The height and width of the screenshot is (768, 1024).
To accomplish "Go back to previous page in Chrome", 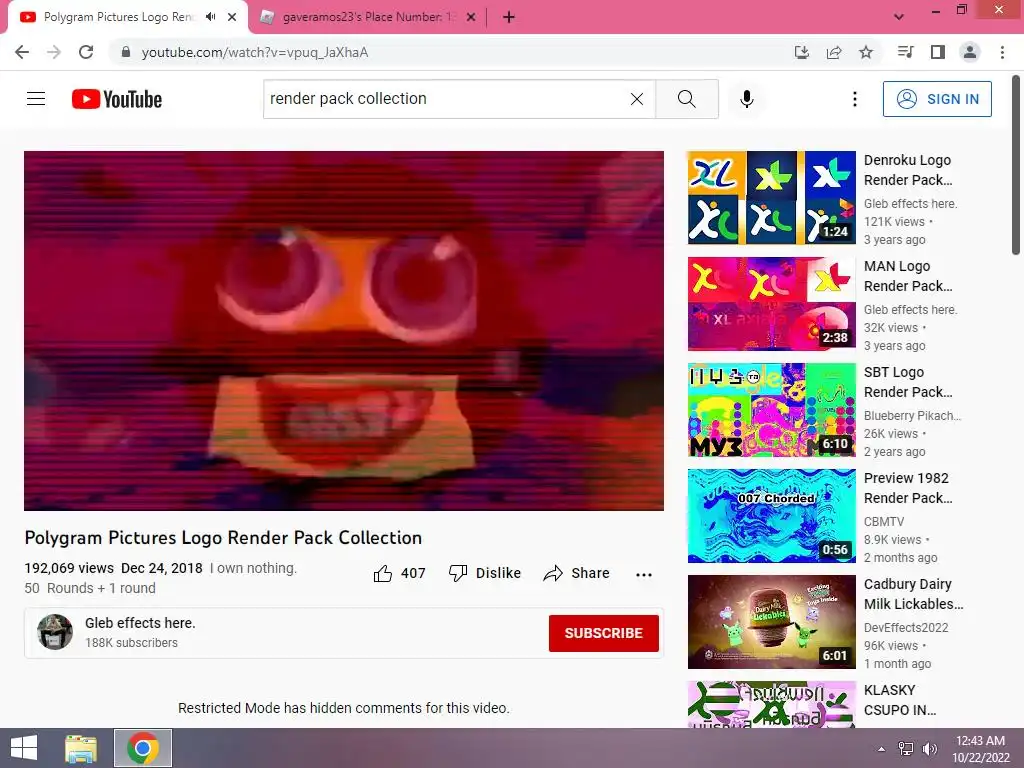I will [22, 52].
